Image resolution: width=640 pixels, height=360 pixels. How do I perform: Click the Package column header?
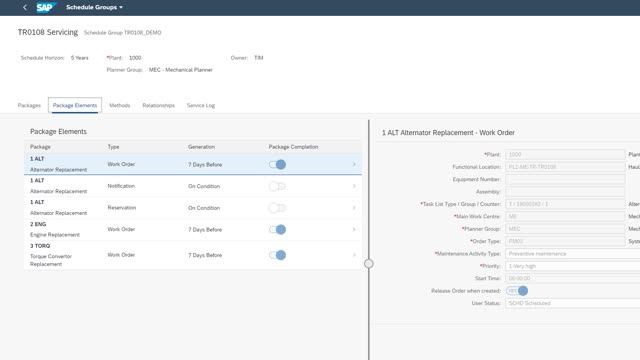coord(40,147)
